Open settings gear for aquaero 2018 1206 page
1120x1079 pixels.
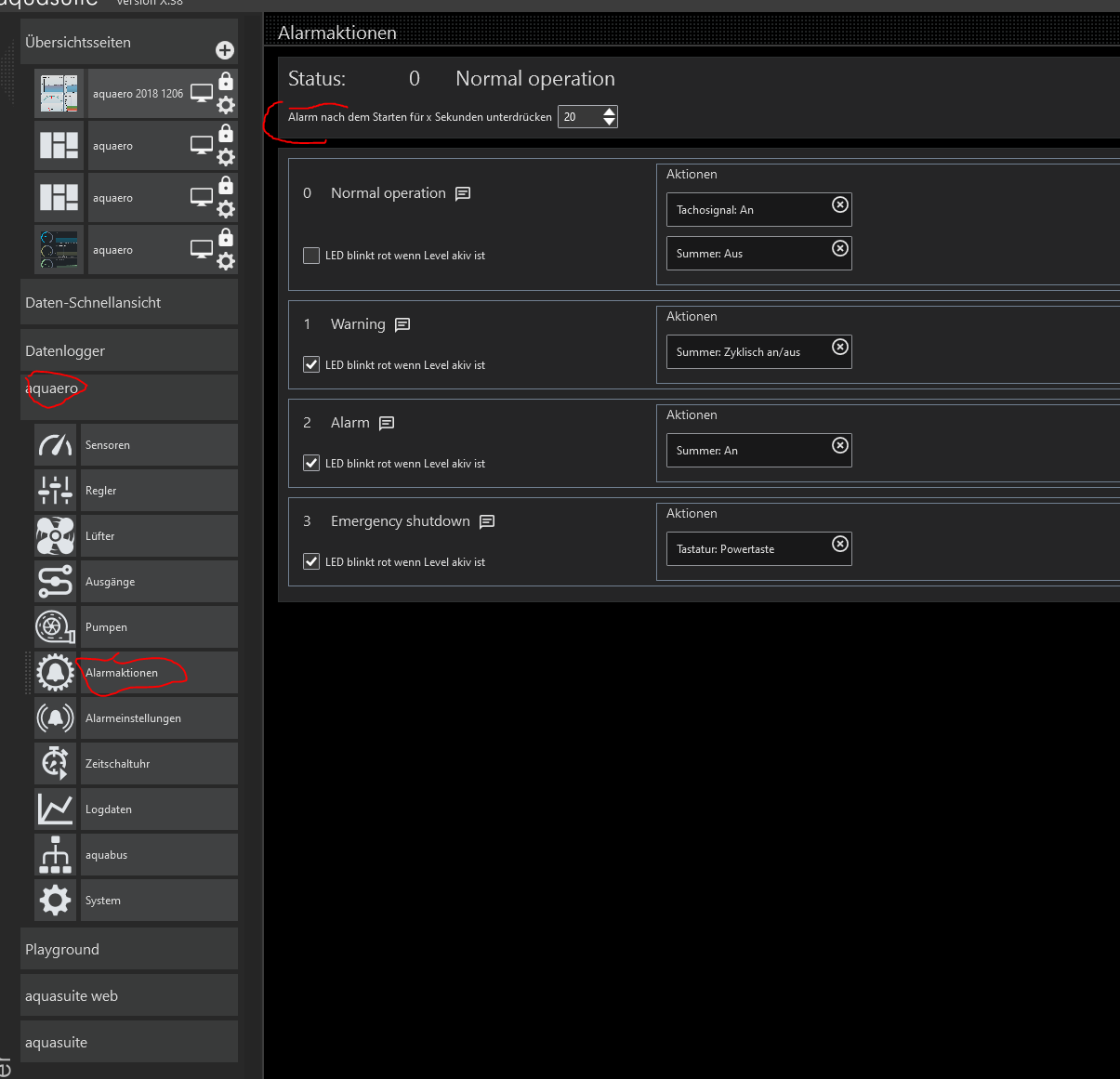click(x=226, y=105)
